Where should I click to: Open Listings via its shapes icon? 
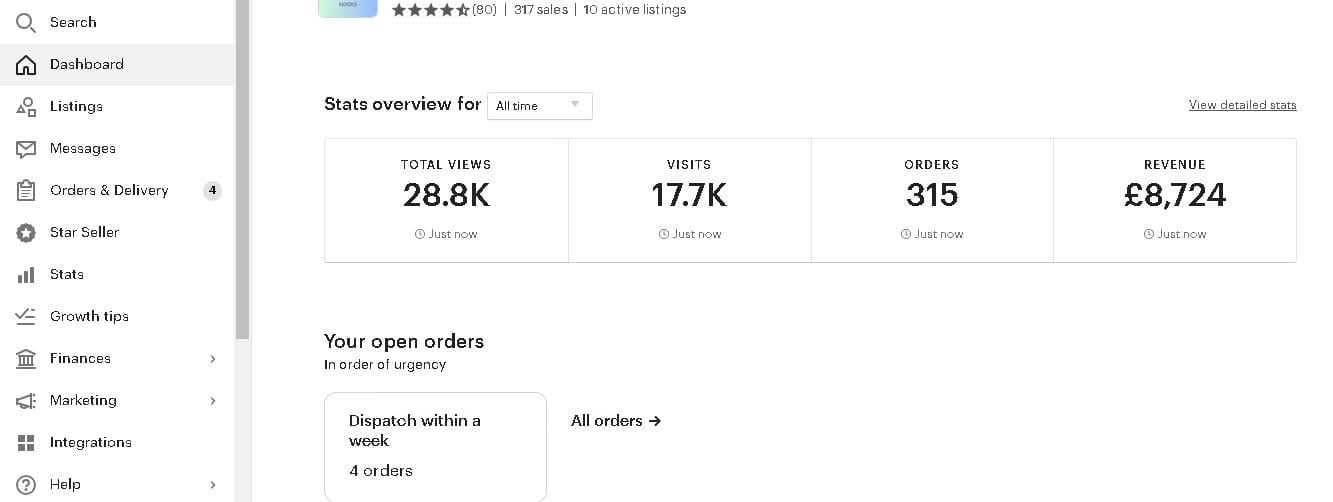pyautogui.click(x=26, y=106)
